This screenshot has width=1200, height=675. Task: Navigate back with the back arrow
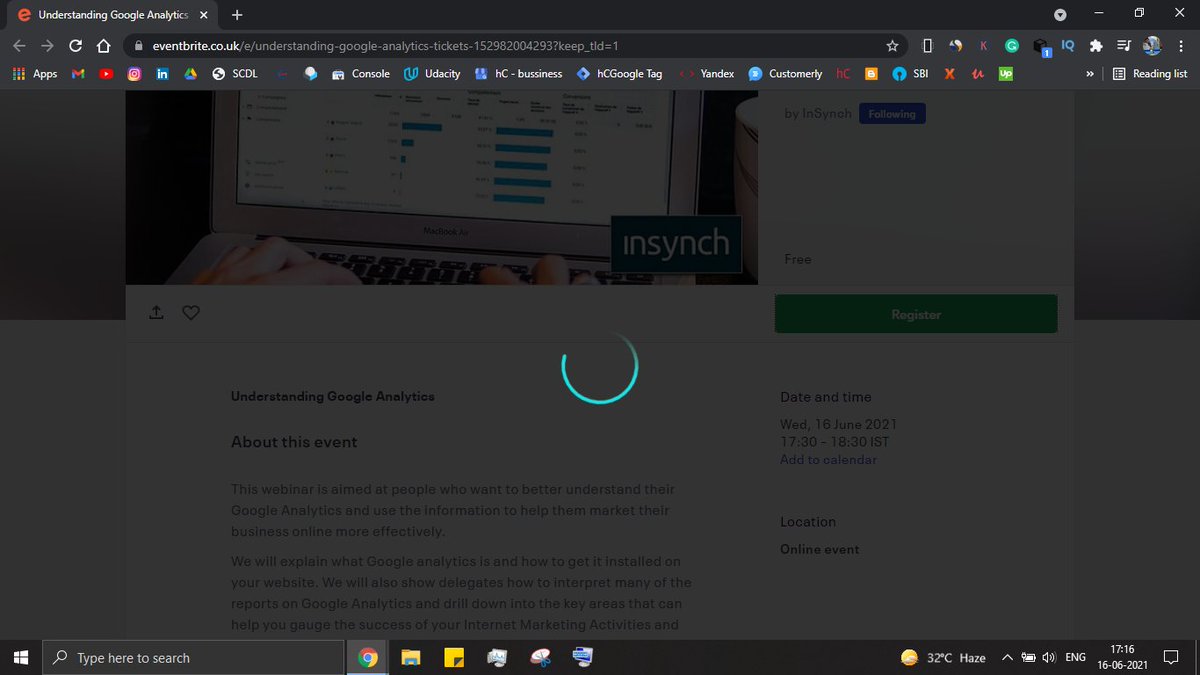pos(20,46)
